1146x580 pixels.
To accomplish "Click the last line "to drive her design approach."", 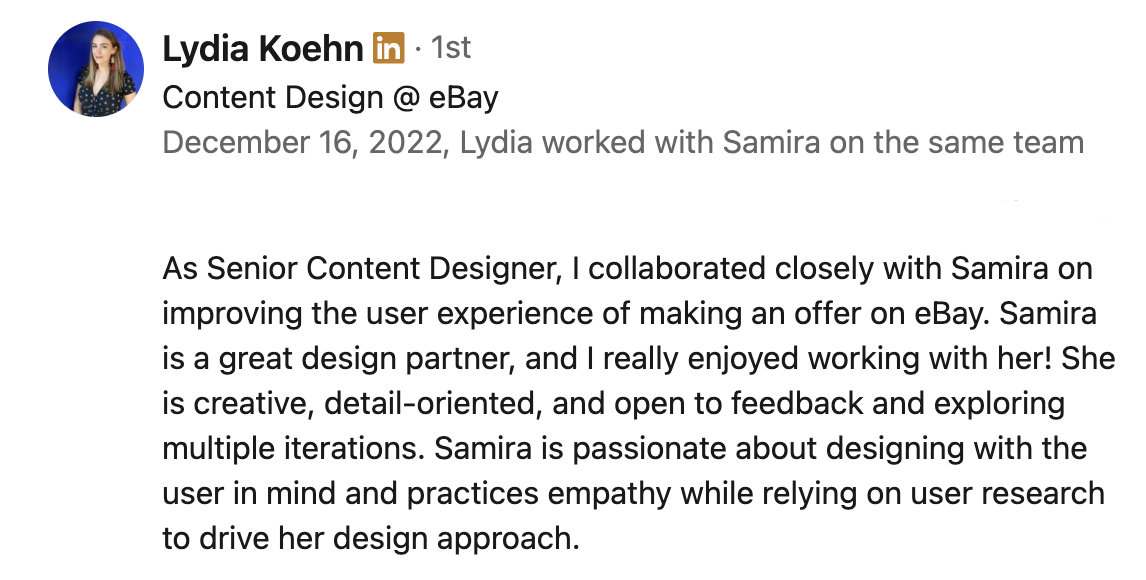I will 371,539.
